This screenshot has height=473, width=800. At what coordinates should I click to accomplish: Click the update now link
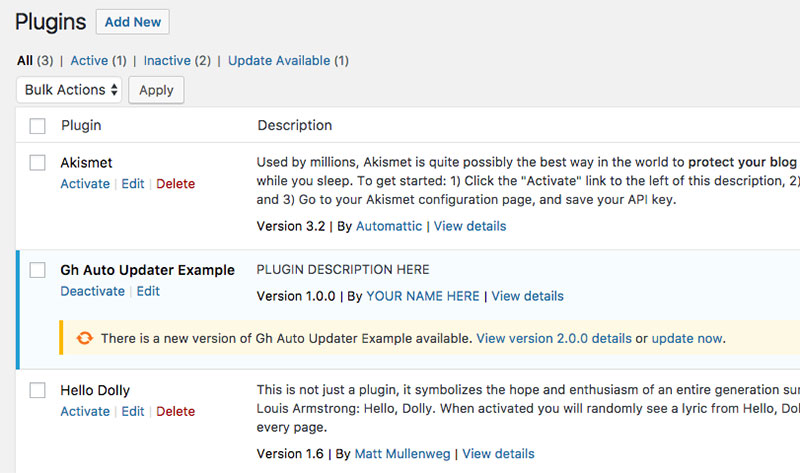(687, 338)
